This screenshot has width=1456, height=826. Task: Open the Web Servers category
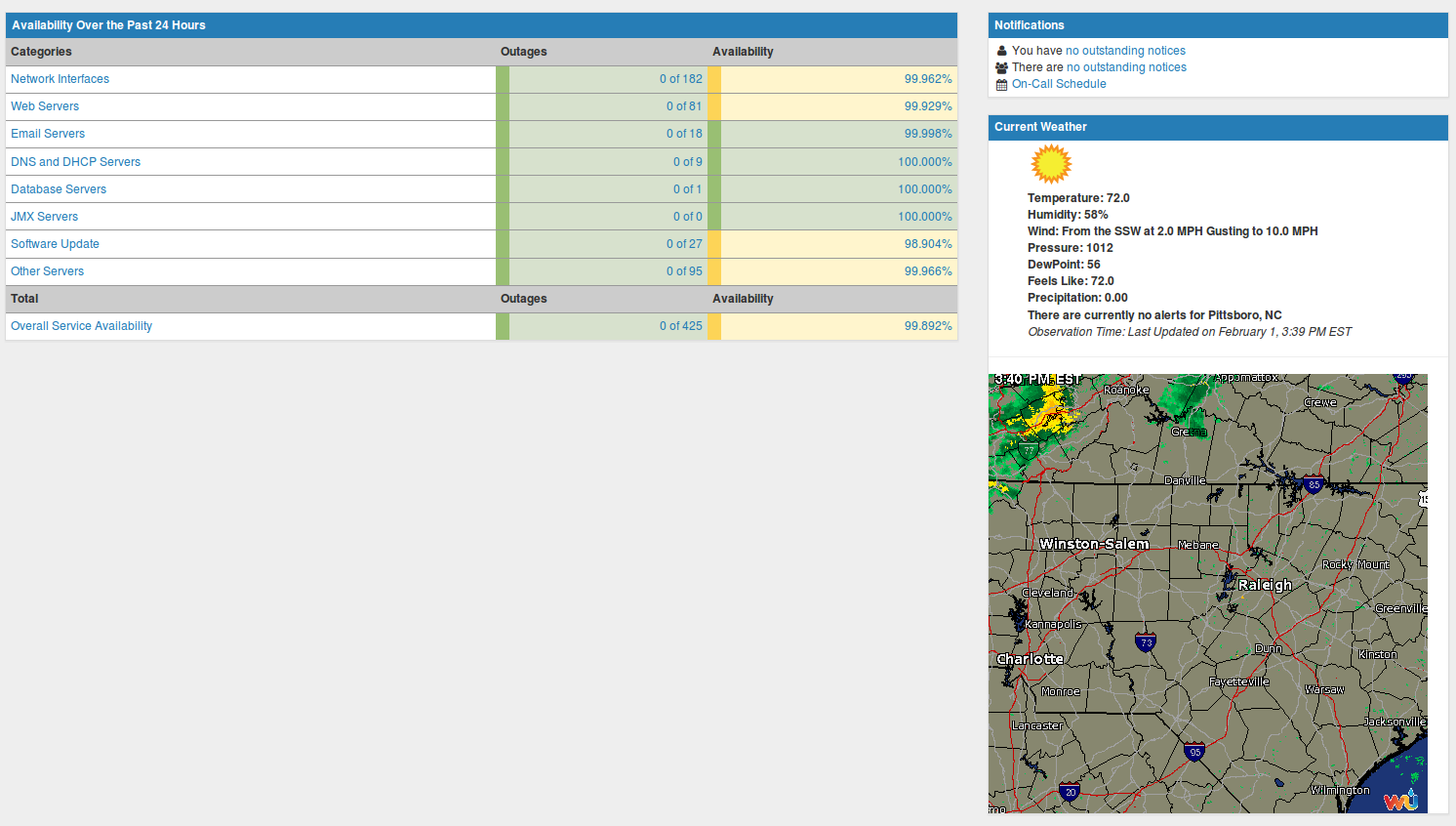click(45, 106)
